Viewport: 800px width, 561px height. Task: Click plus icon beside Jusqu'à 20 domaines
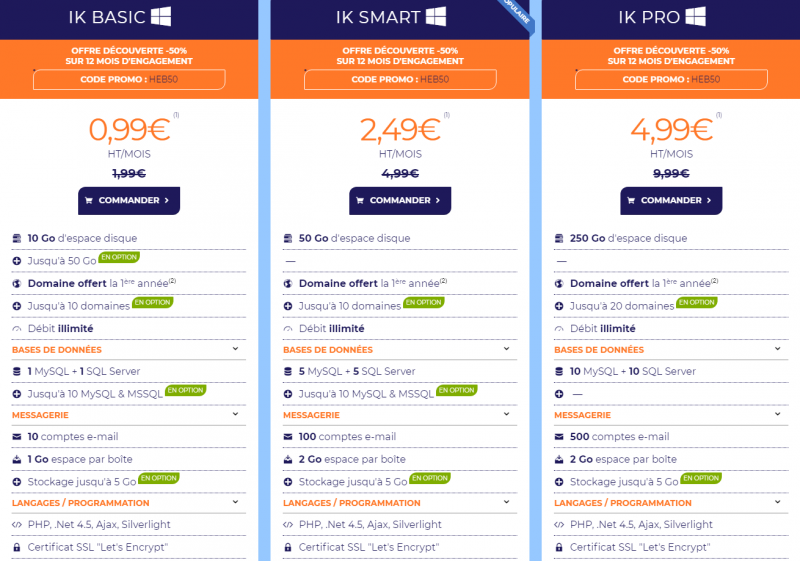pyautogui.click(x=559, y=306)
